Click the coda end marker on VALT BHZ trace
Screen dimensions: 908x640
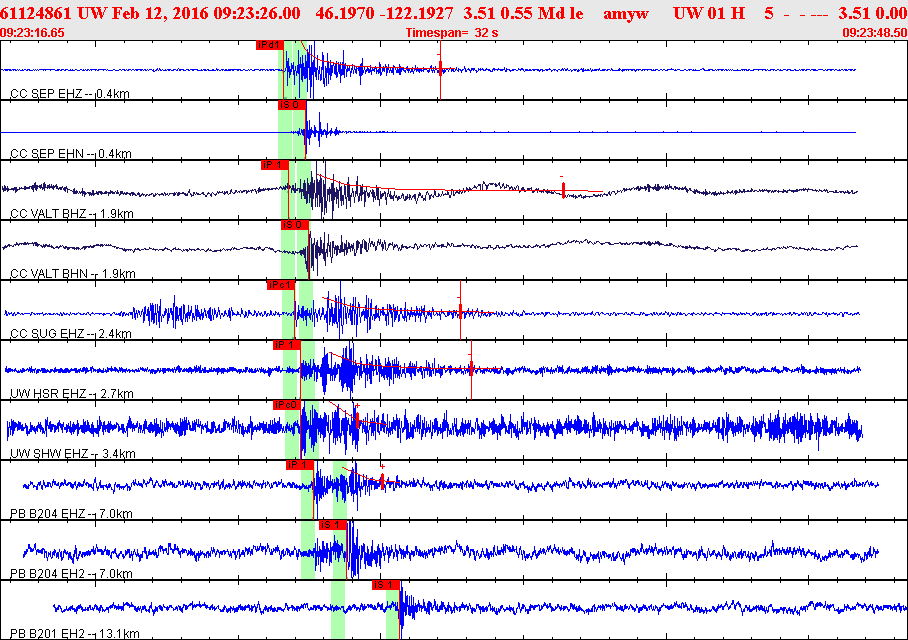[563, 189]
